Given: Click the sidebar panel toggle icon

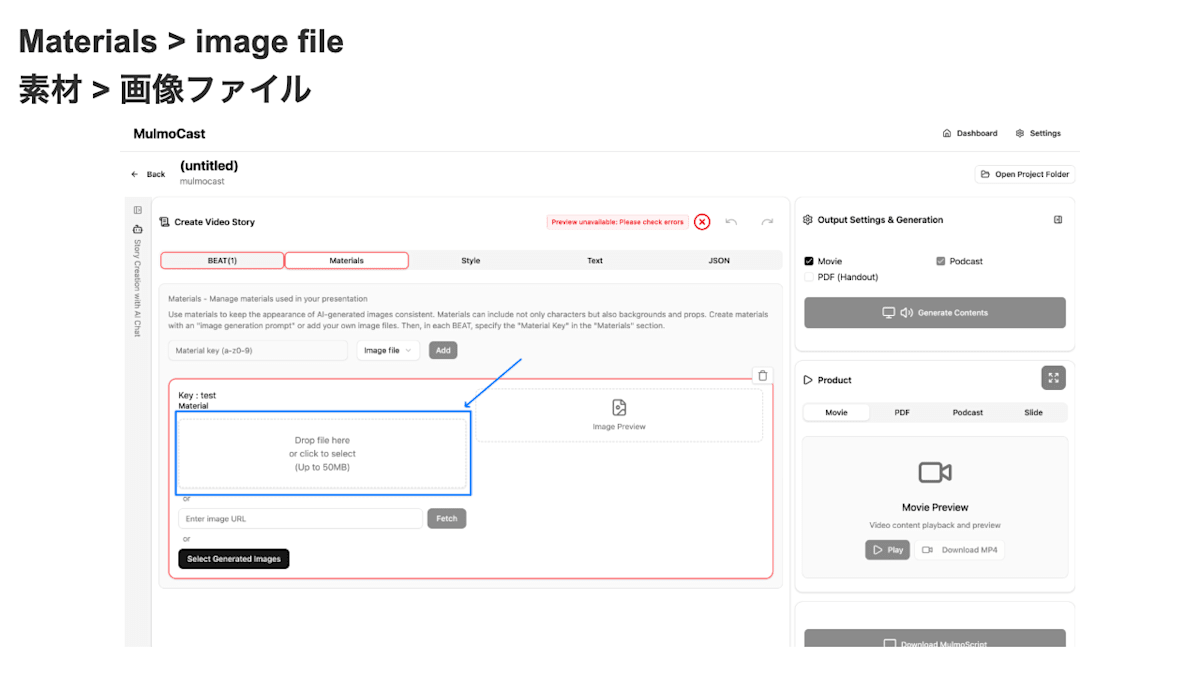Looking at the screenshot, I should coord(137,210).
